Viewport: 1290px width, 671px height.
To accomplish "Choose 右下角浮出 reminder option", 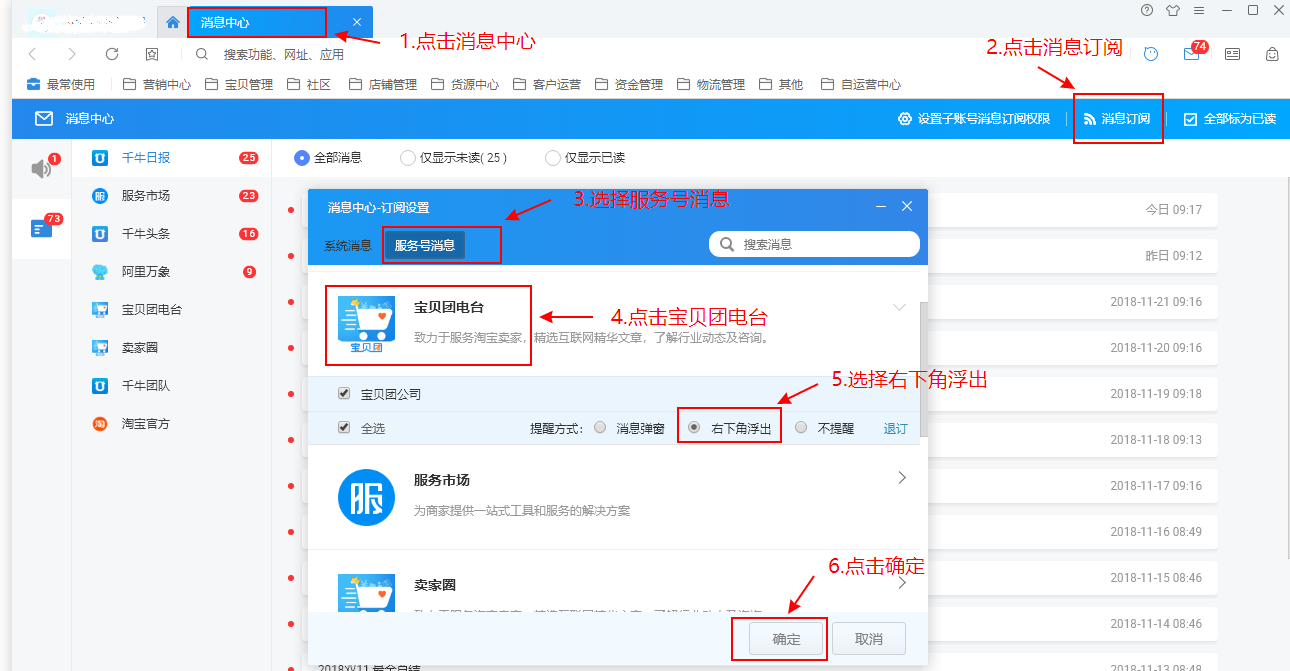I will point(694,428).
